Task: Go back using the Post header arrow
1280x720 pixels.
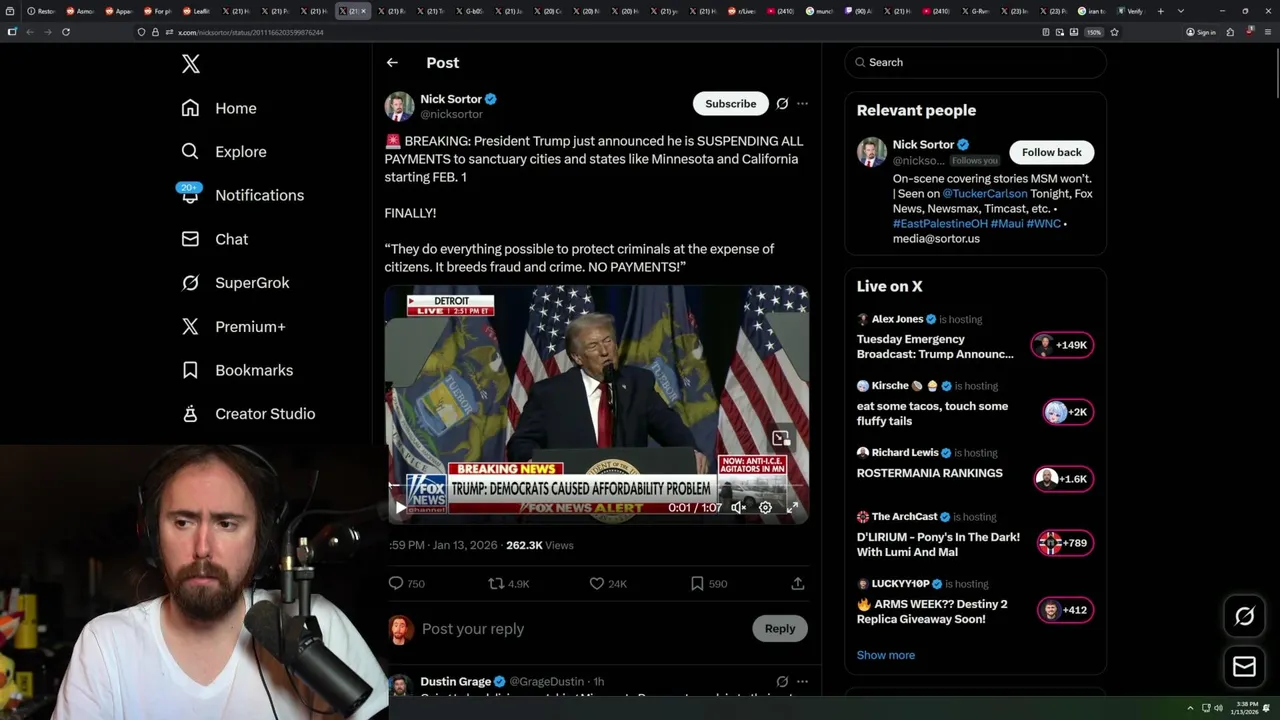Action: coord(392,62)
